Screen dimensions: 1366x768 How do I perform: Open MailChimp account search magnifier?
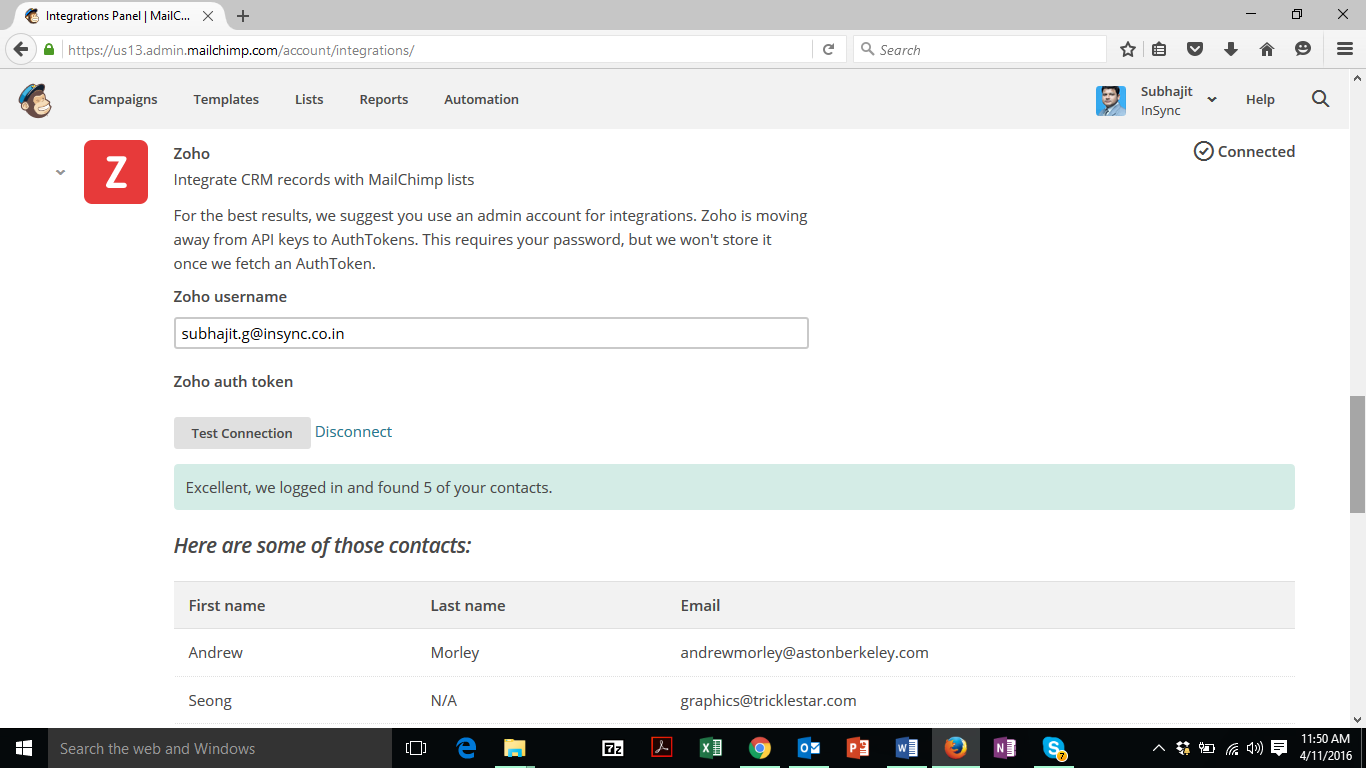click(1320, 99)
